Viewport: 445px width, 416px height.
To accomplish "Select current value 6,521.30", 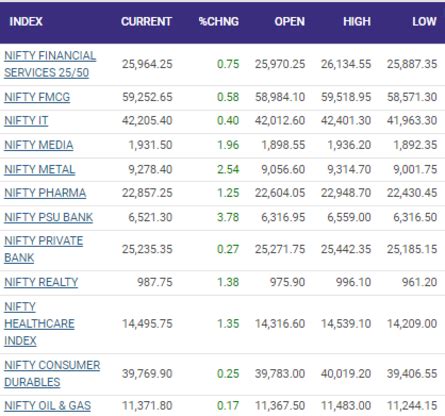I will [x=150, y=217].
